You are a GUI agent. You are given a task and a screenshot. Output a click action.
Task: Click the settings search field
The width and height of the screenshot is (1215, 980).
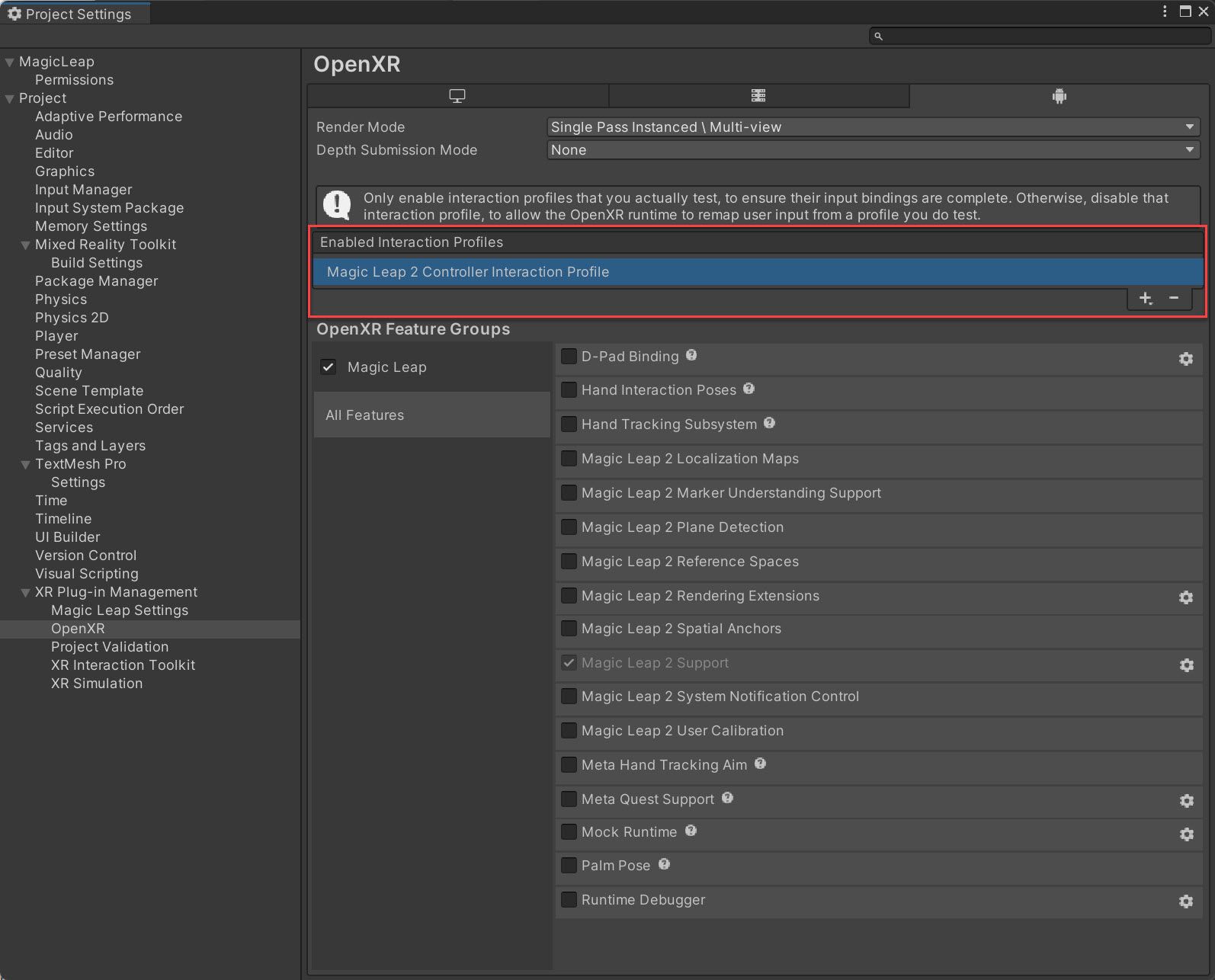click(x=1040, y=36)
